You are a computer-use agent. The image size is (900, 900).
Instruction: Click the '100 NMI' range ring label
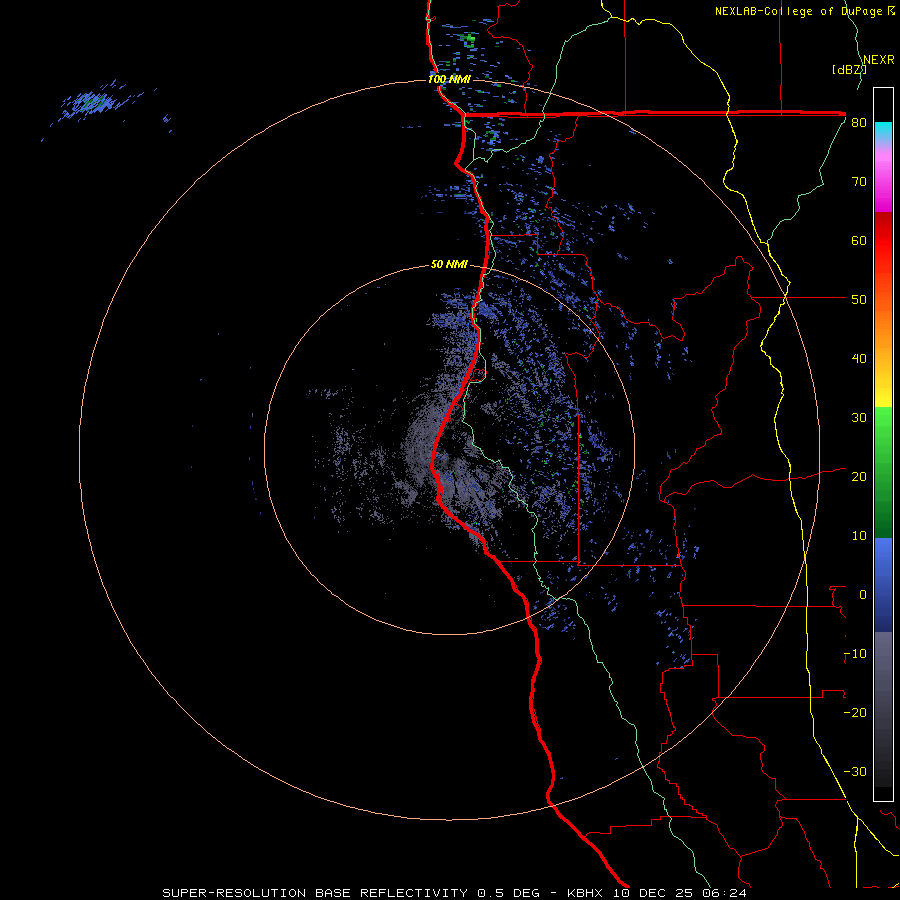coord(449,79)
